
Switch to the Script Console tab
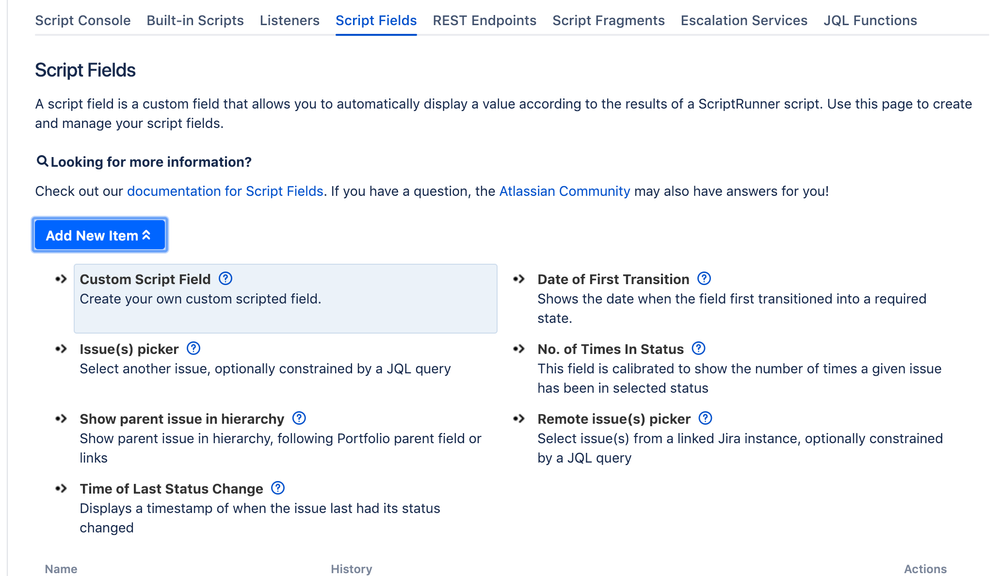coord(83,20)
